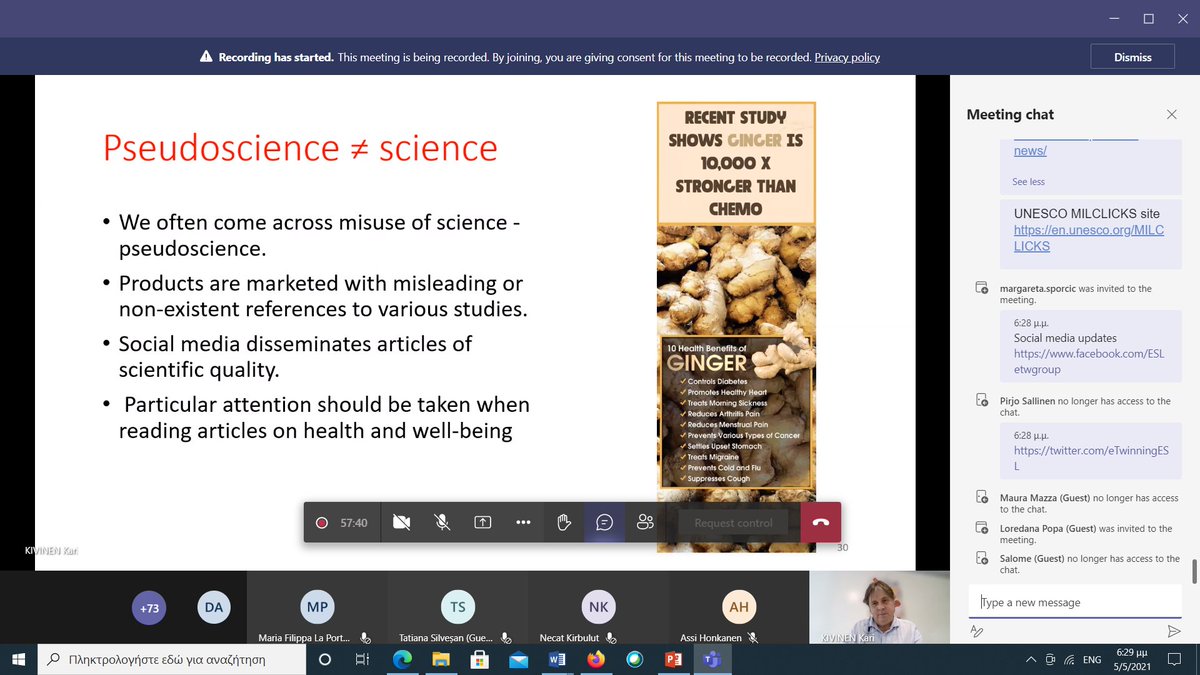Raise your hand

point(562,521)
